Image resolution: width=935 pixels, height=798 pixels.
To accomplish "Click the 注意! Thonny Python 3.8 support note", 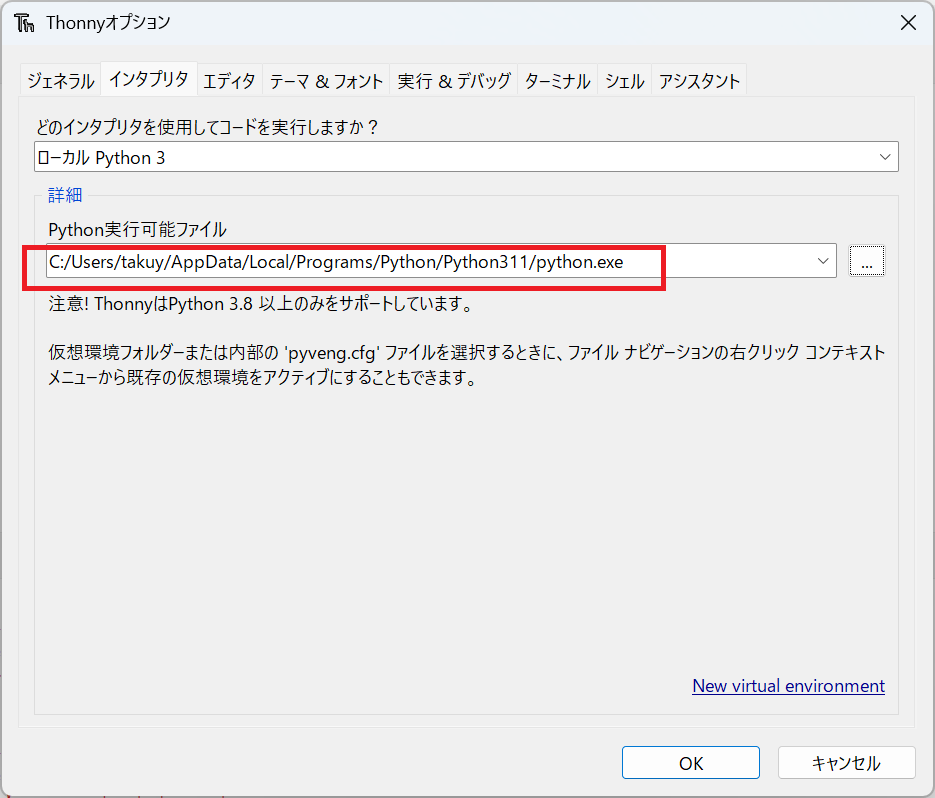I will (x=262, y=304).
